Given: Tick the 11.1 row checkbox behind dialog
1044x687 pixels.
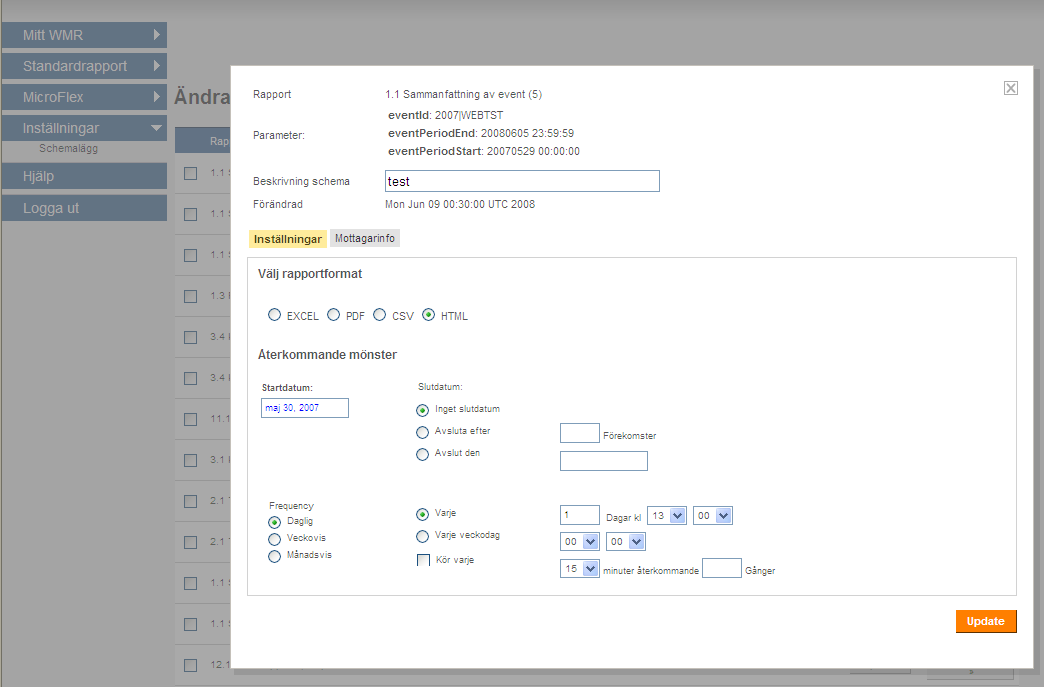Looking at the screenshot, I should coord(190,419).
